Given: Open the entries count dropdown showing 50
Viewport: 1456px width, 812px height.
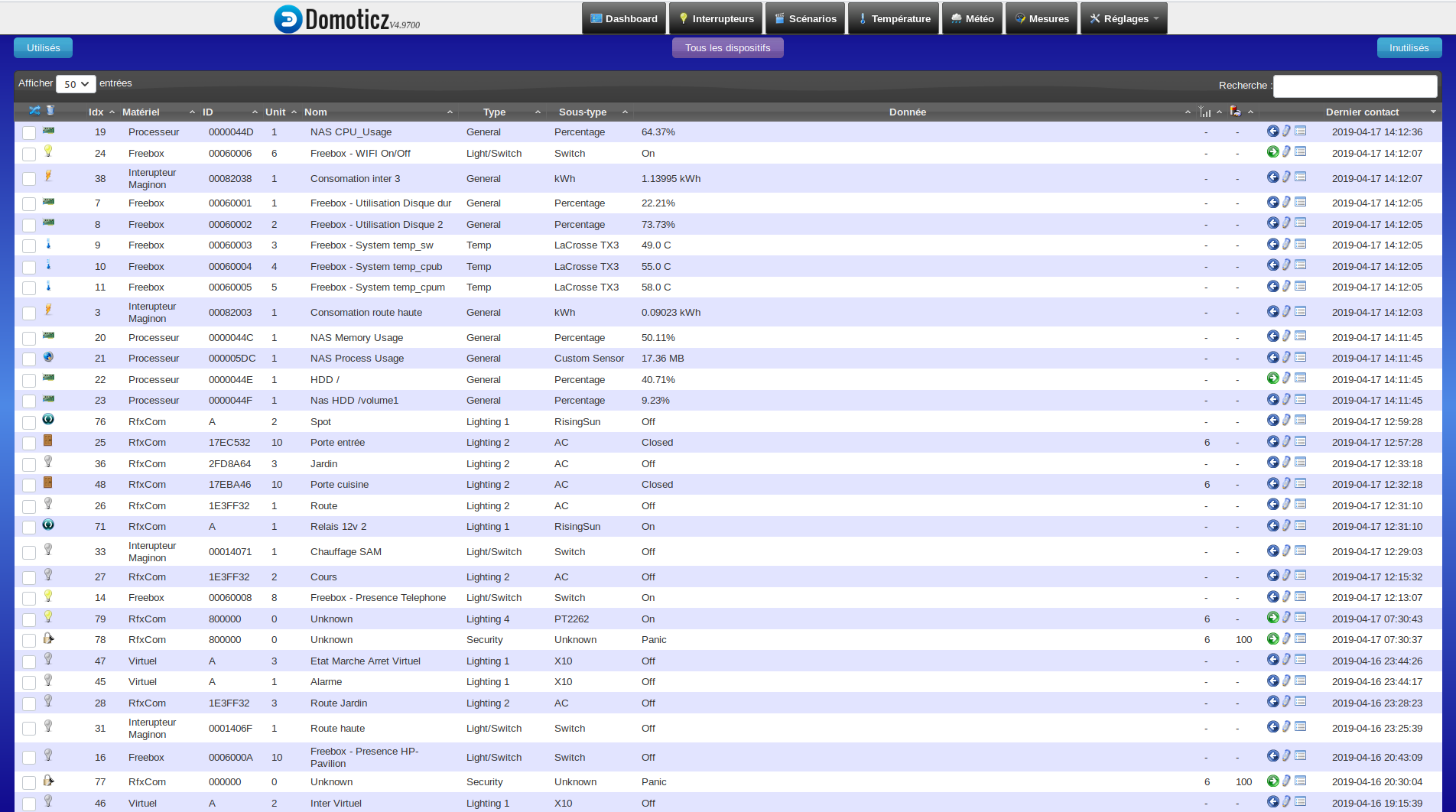Looking at the screenshot, I should pyautogui.click(x=76, y=84).
